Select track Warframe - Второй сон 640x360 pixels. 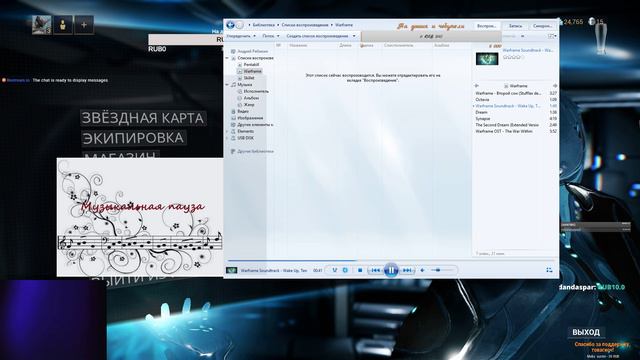(516, 93)
